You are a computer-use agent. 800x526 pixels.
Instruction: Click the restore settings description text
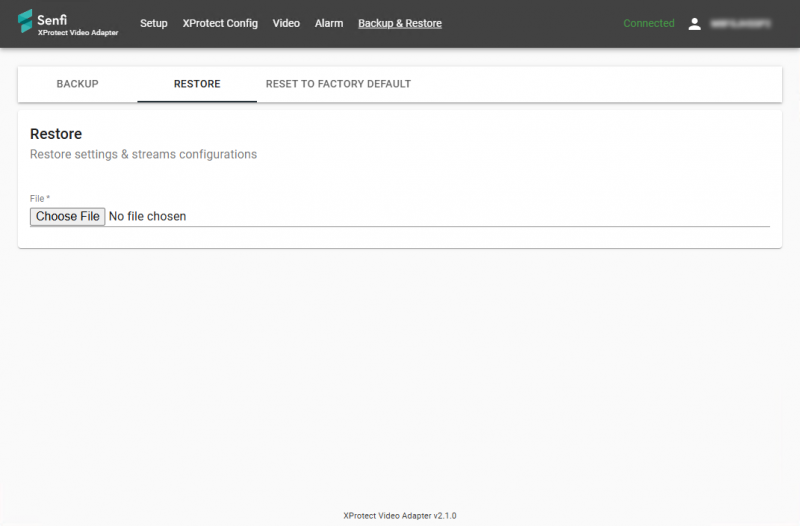143,155
